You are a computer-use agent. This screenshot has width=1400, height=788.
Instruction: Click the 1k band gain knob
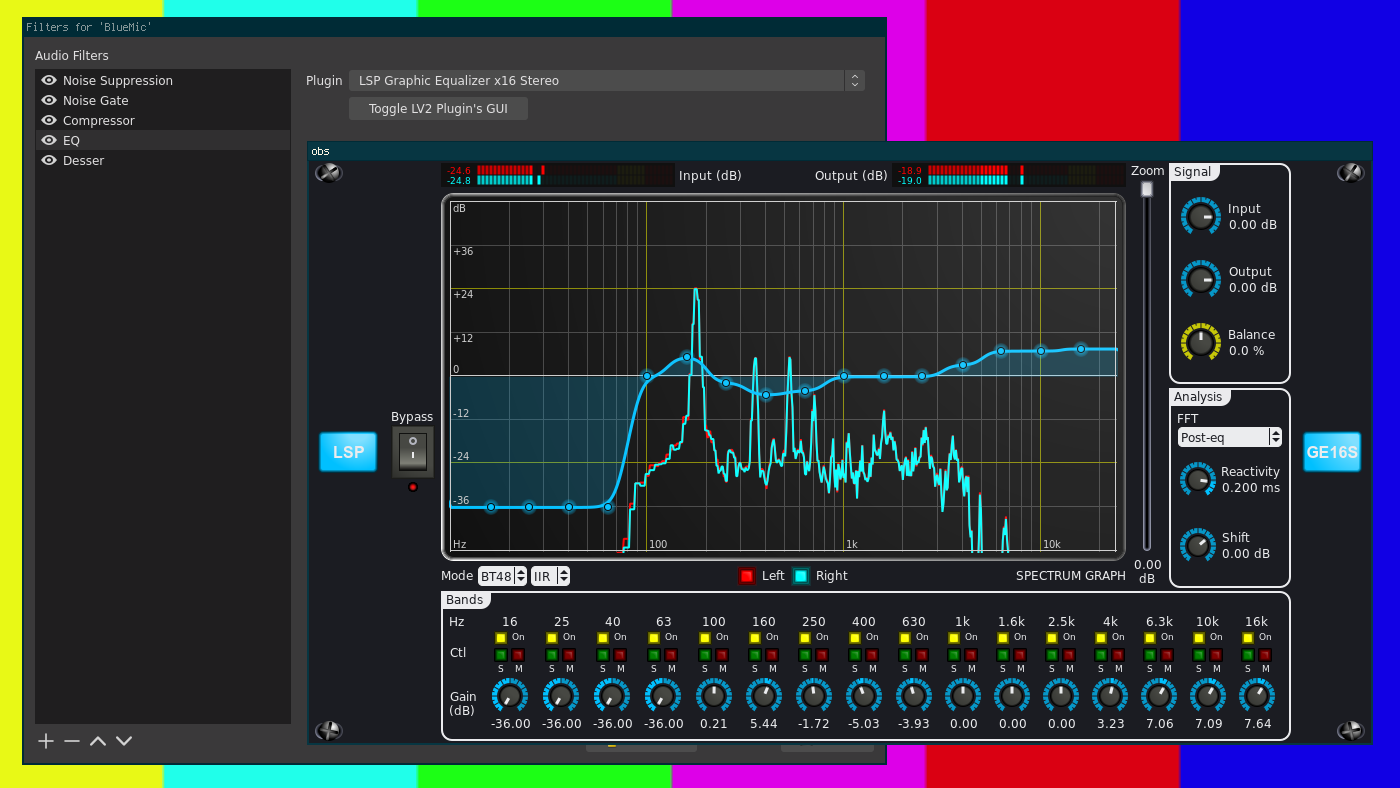click(x=962, y=696)
